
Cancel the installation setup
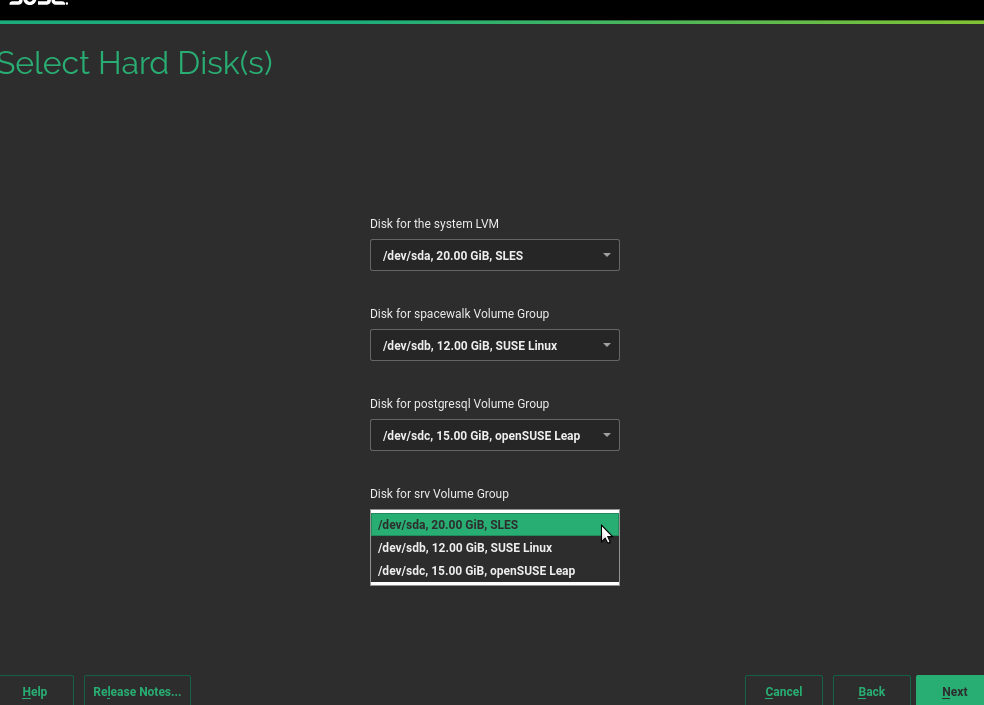point(783,691)
